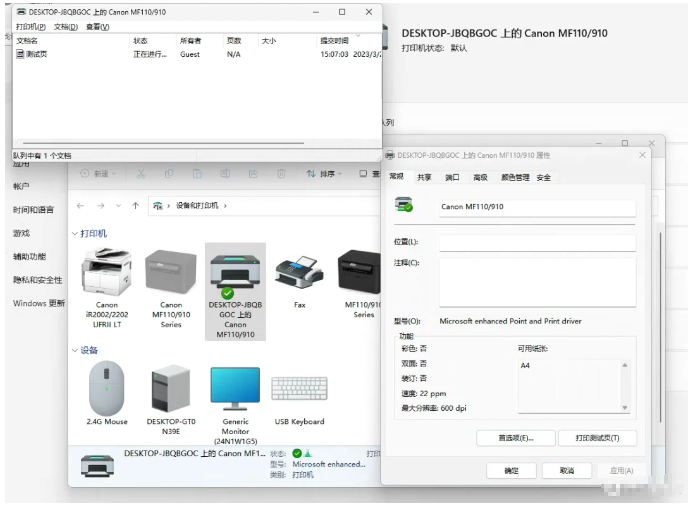Click the Rename toolbar icon
The width and height of the screenshot is (695, 510).
tap(225, 174)
